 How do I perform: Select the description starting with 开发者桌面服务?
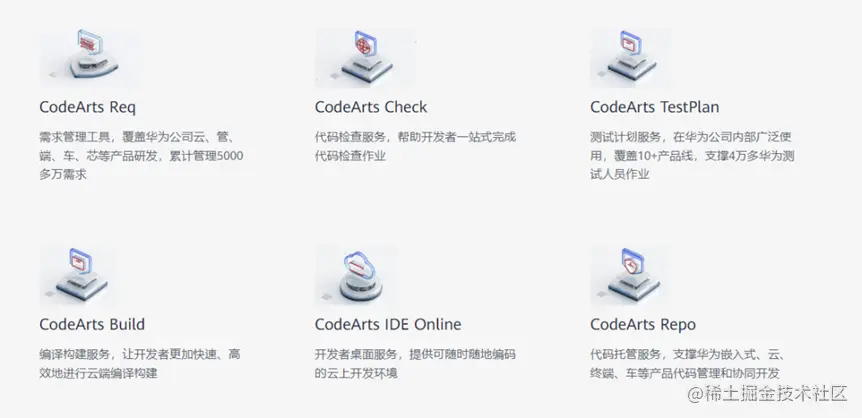[x=416, y=364]
